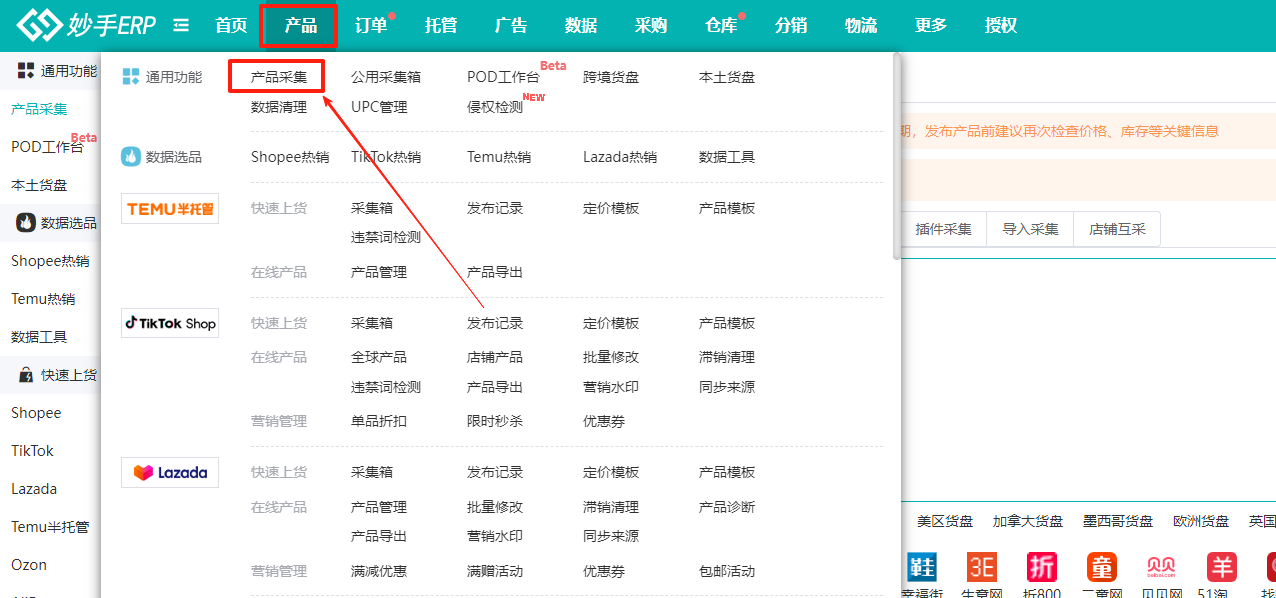Open the 贝贝网 site icon
The width and height of the screenshot is (1276, 598).
pyautogui.click(x=1161, y=567)
